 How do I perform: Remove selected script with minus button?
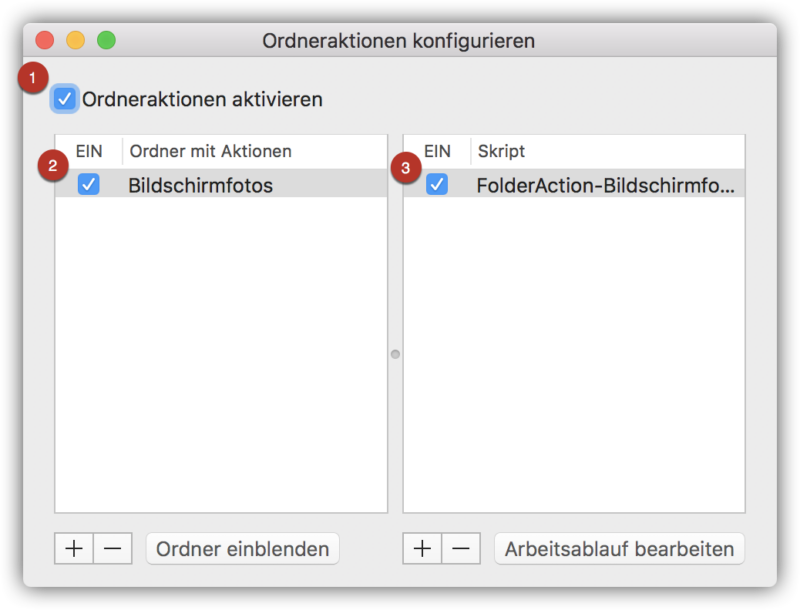pos(461,549)
